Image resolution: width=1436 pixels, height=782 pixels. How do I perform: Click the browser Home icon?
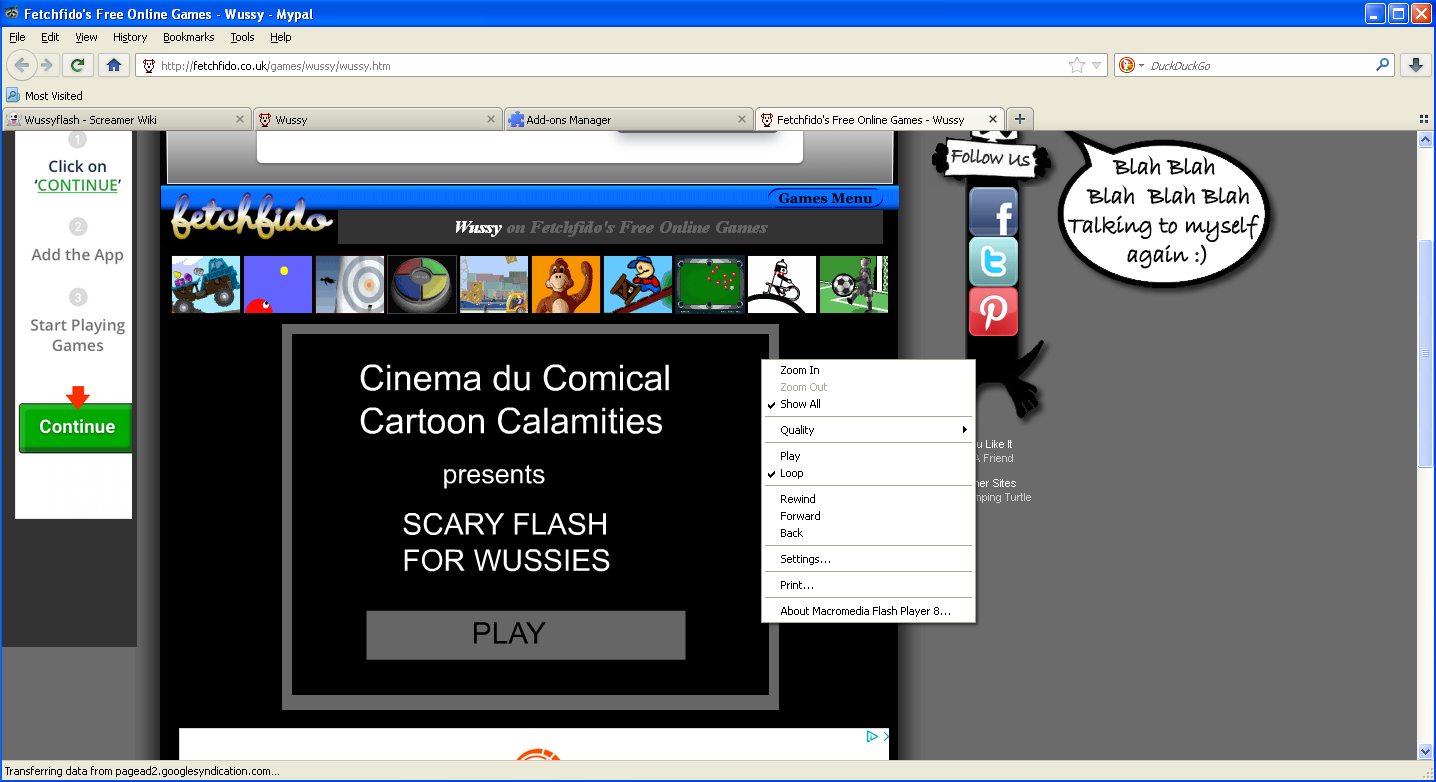pos(113,65)
